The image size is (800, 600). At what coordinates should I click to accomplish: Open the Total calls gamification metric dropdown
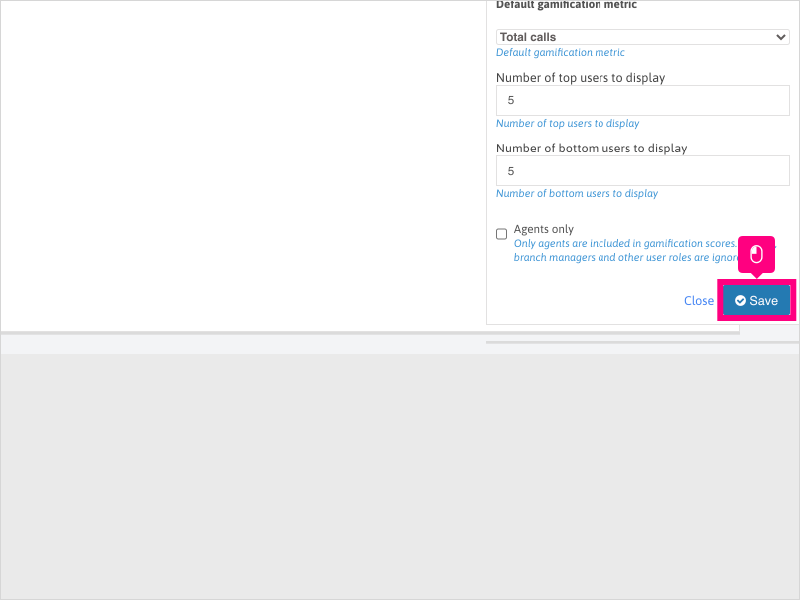(x=642, y=37)
